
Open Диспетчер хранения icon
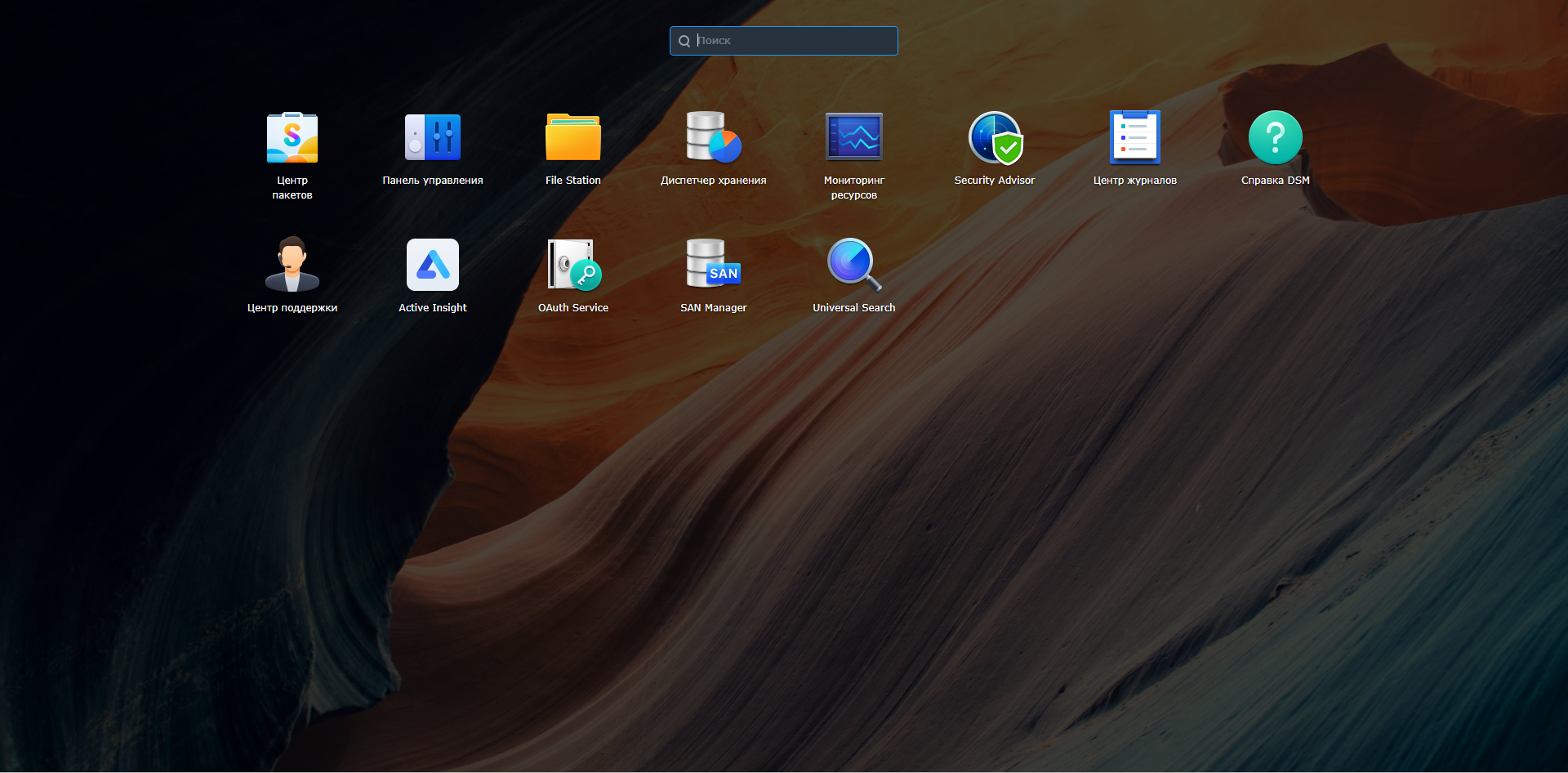(714, 138)
